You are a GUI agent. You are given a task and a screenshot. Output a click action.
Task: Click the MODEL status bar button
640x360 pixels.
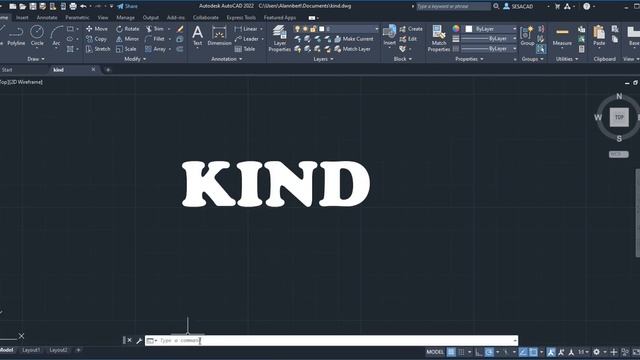435,352
